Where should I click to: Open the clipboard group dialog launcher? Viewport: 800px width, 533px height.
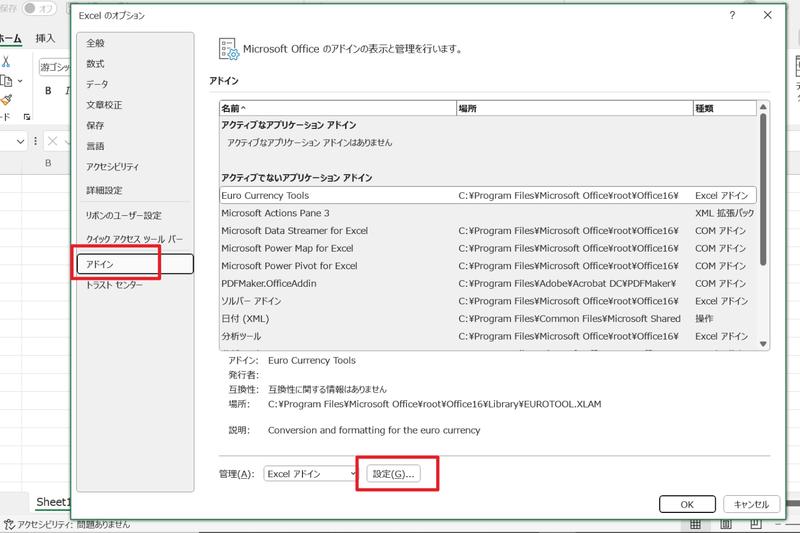point(27,117)
